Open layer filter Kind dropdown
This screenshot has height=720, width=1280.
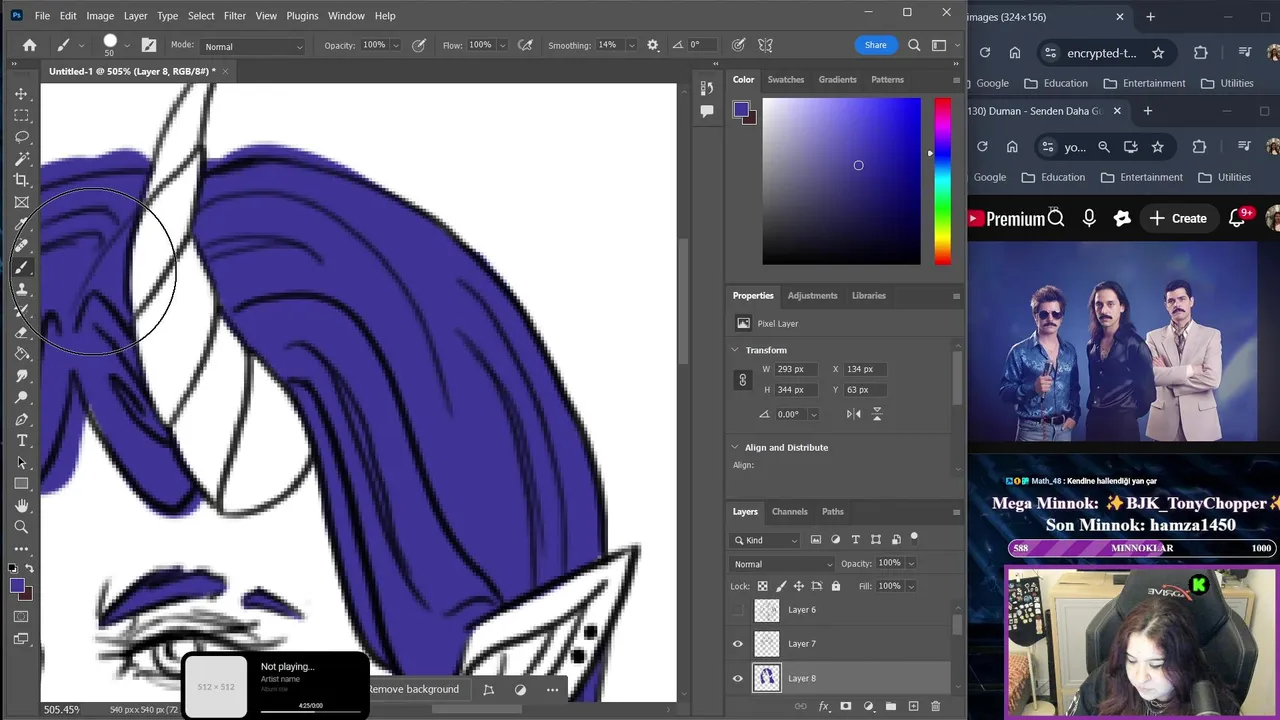(x=766, y=540)
